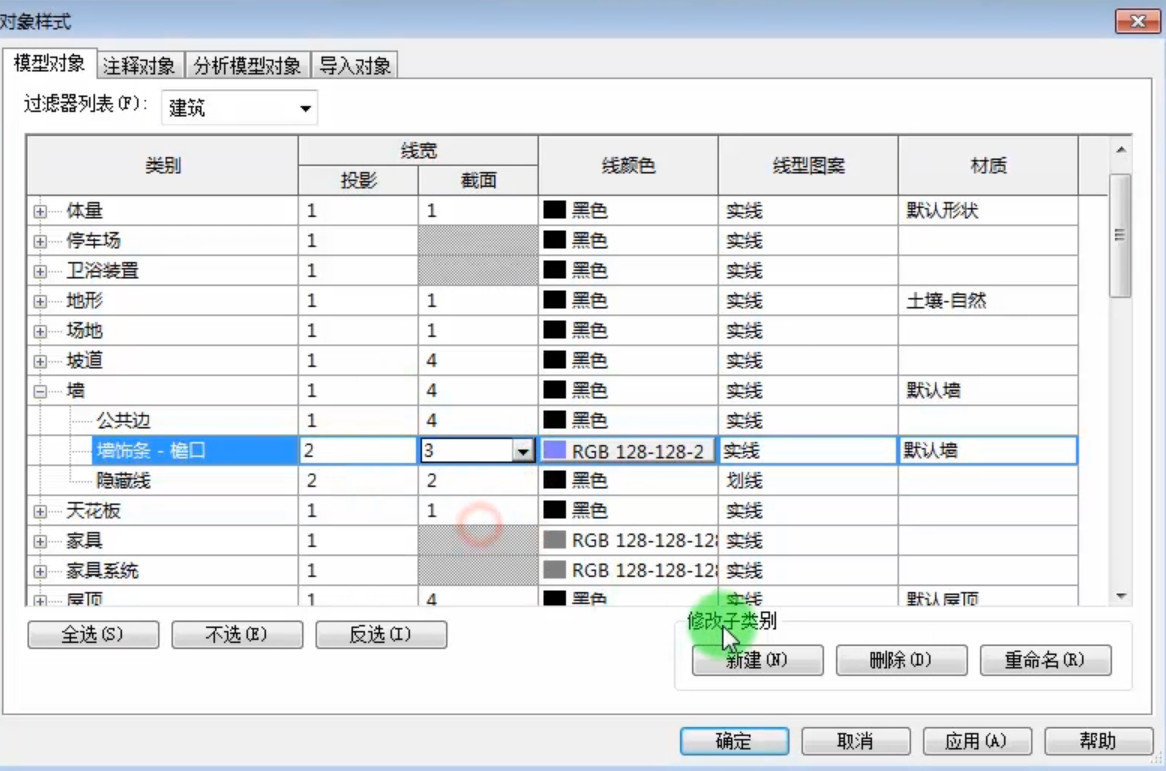The width and height of the screenshot is (1166, 771).
Task: Collapse the 墙 category node
Action: pyautogui.click(x=40, y=391)
